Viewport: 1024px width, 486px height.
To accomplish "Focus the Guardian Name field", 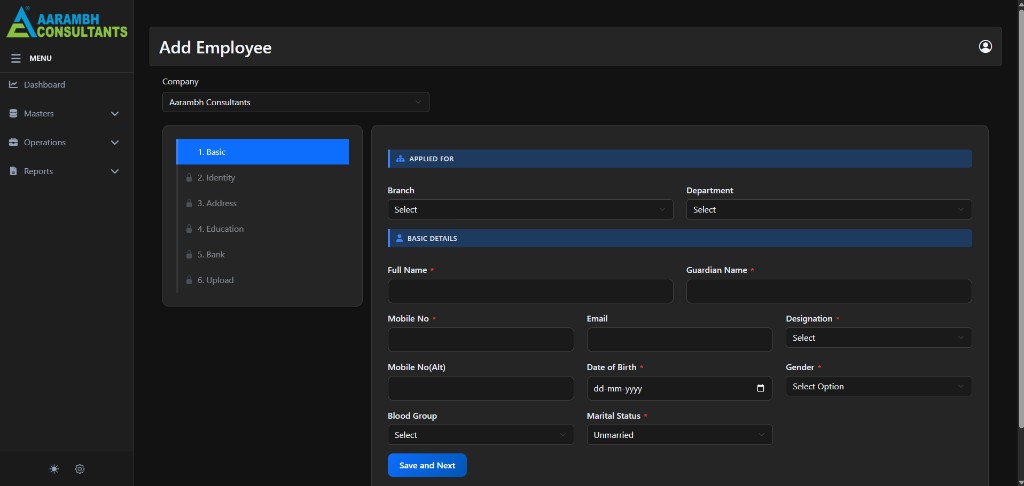I will coord(829,291).
